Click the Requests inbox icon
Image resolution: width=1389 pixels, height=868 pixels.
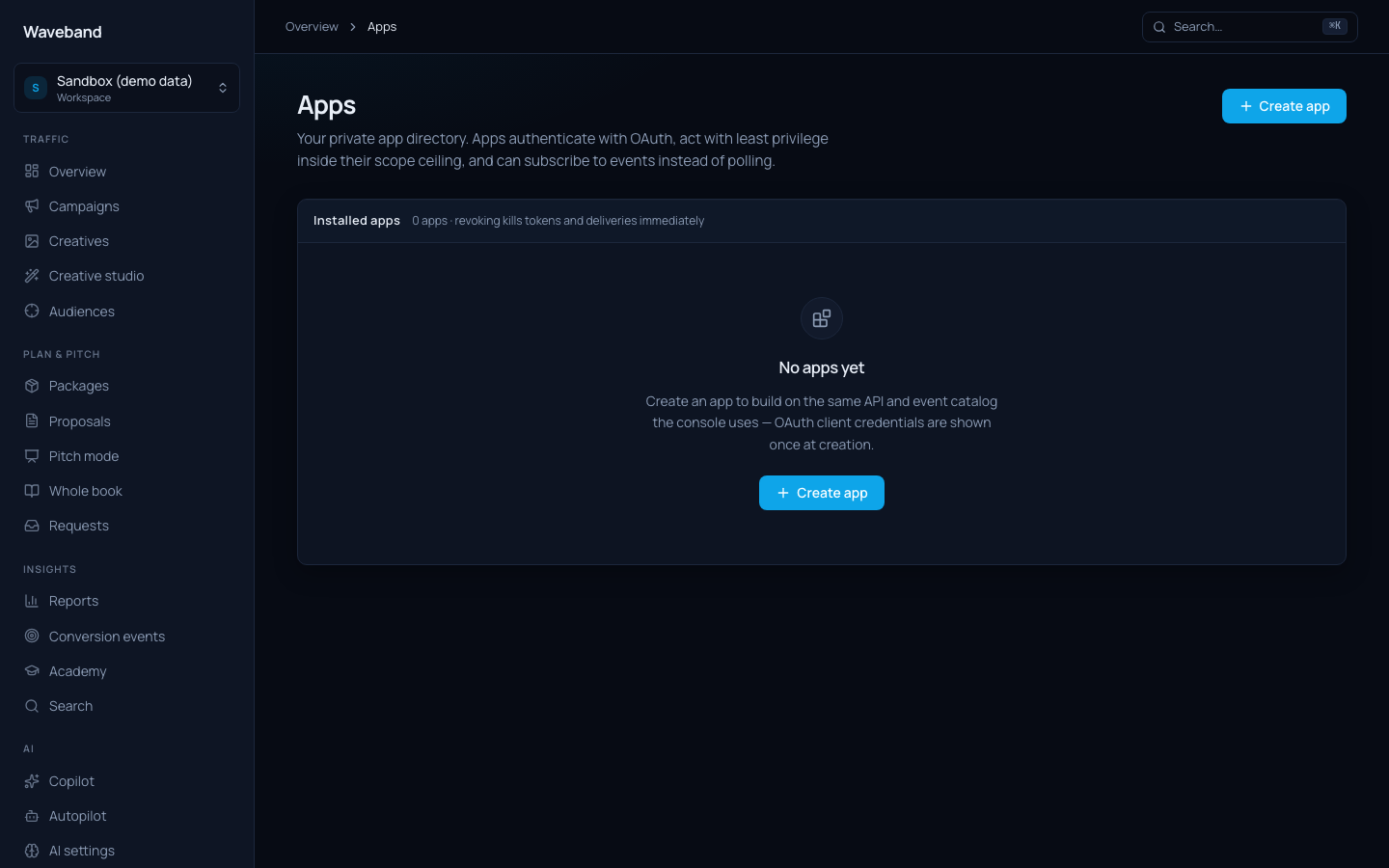(x=32, y=526)
